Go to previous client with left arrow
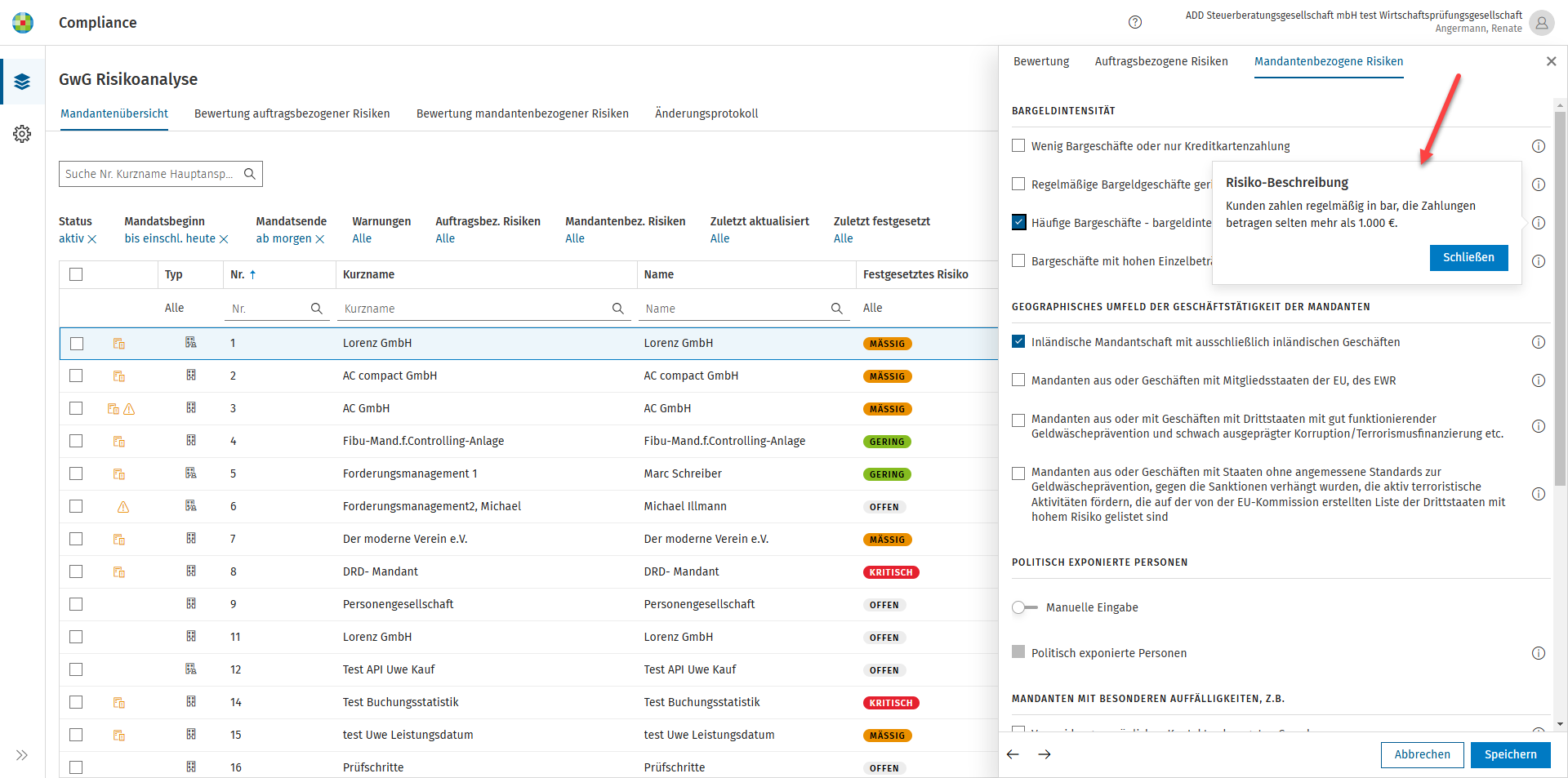 pyautogui.click(x=1013, y=754)
